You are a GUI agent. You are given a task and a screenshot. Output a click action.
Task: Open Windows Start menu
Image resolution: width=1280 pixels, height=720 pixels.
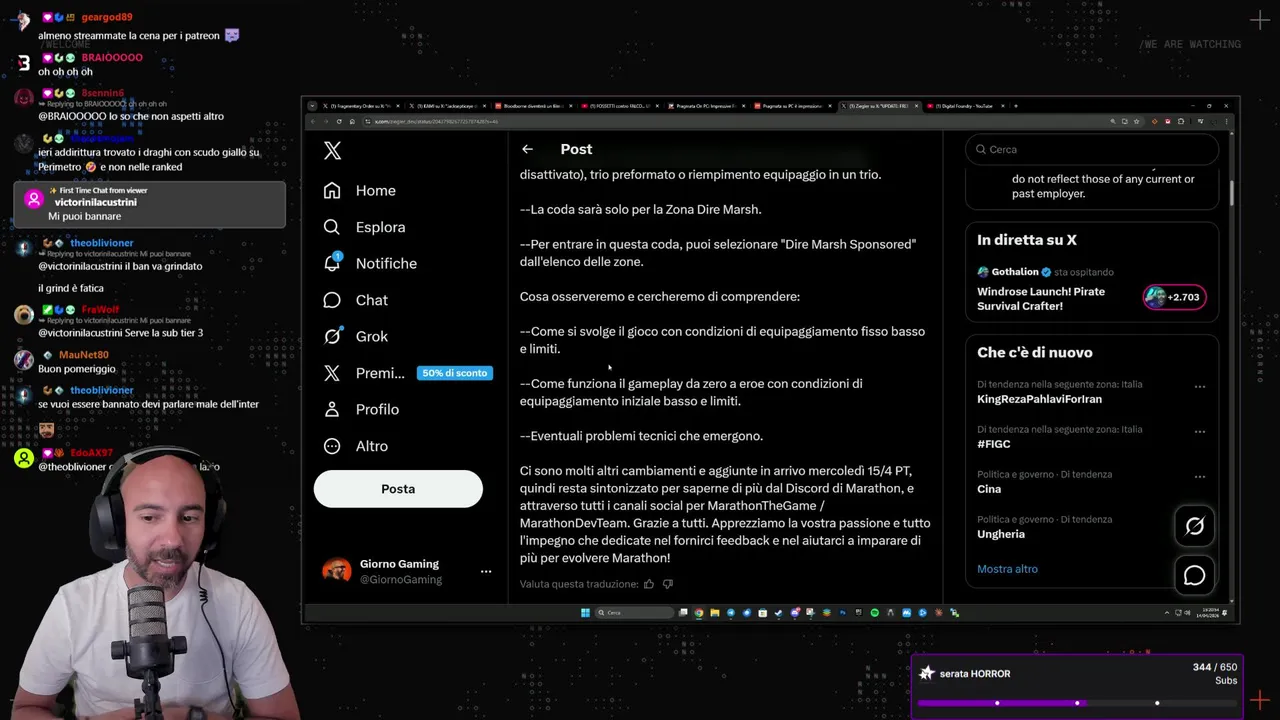pyautogui.click(x=585, y=613)
